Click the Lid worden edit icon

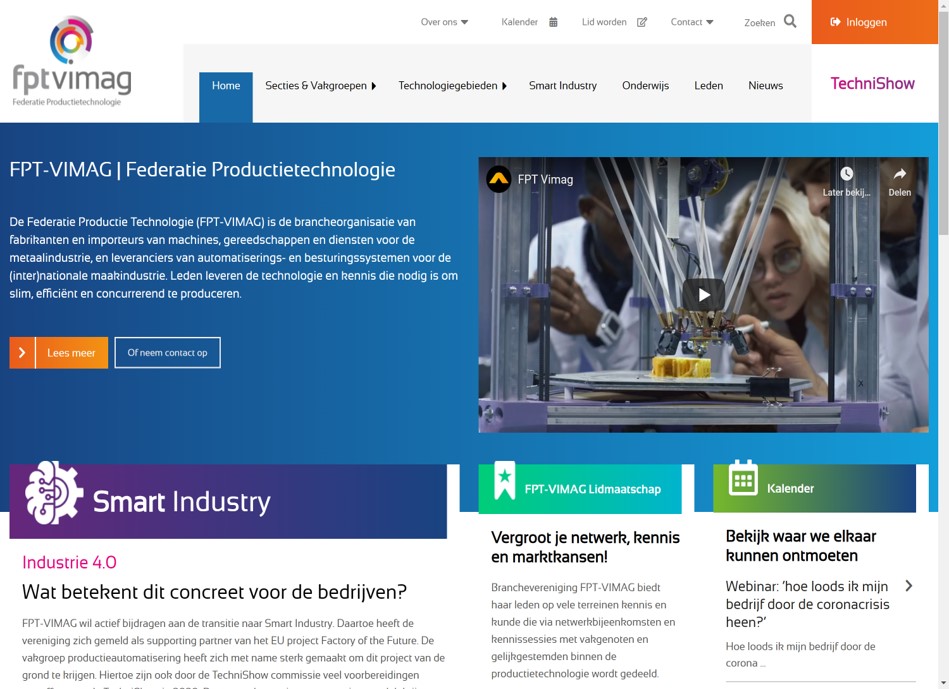click(x=642, y=22)
